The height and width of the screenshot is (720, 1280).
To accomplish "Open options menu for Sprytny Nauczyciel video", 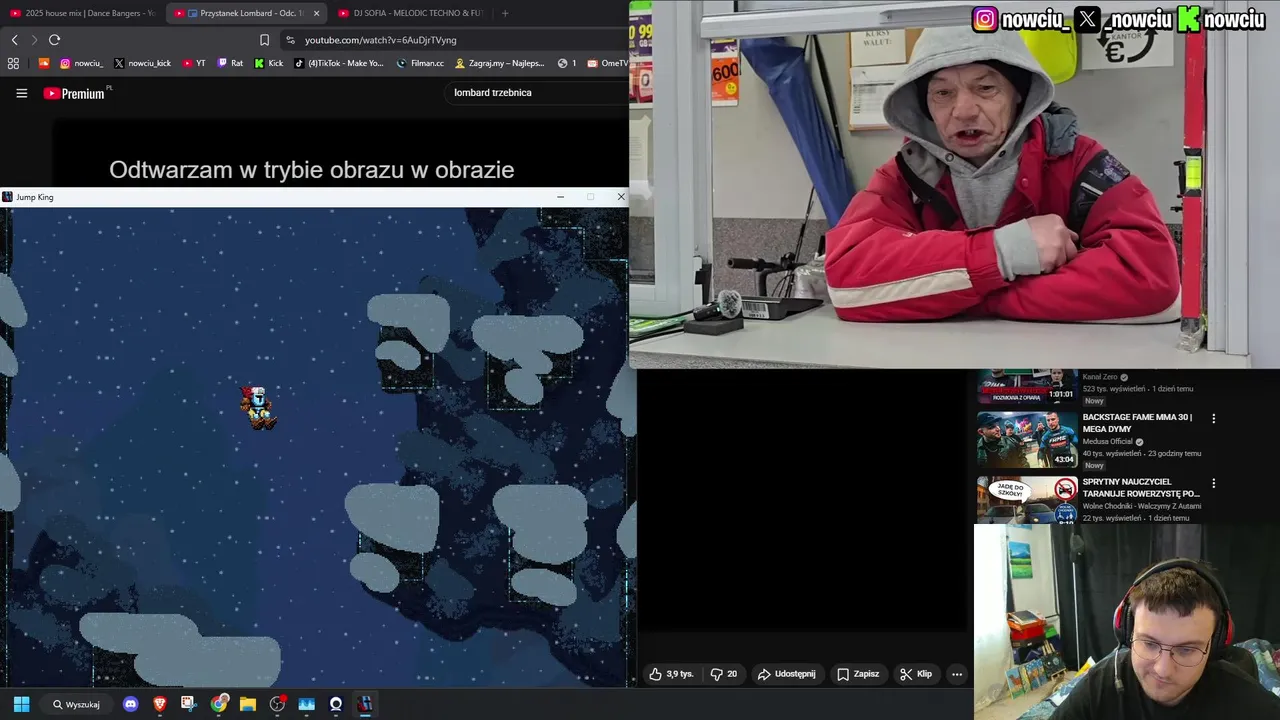I will point(1214,483).
